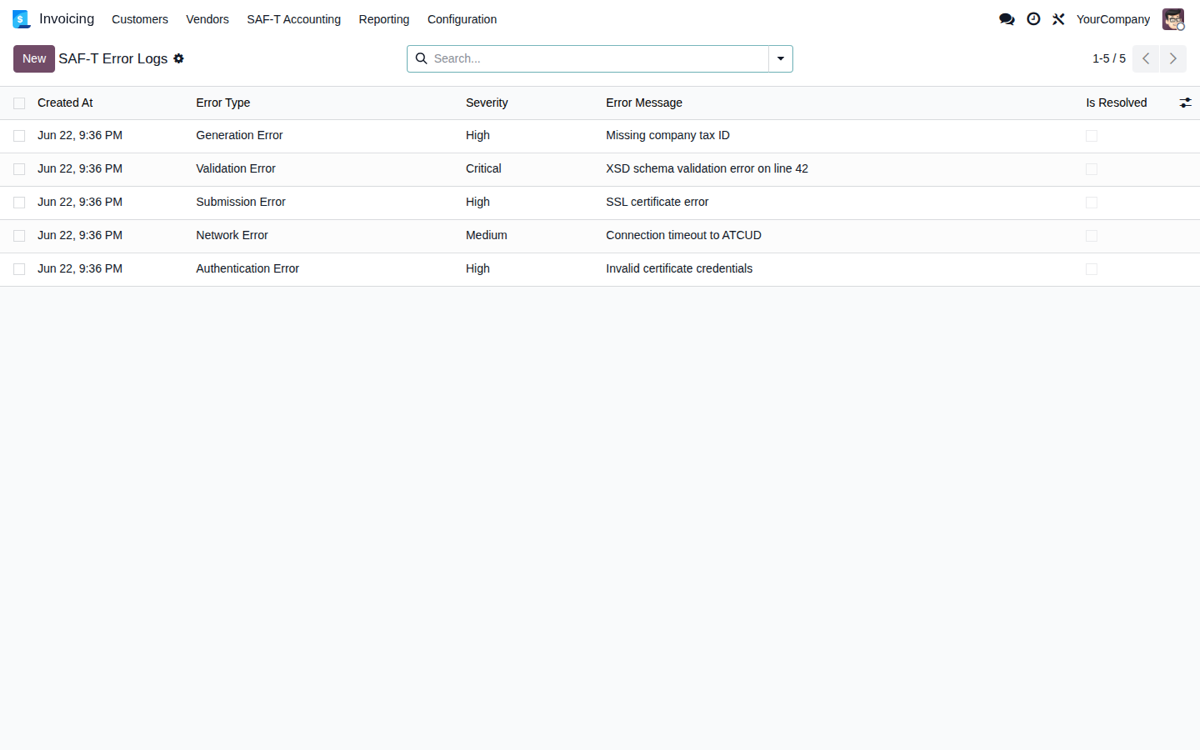This screenshot has width=1200, height=750.
Task: Open the Submission Error record
Action: click(241, 202)
